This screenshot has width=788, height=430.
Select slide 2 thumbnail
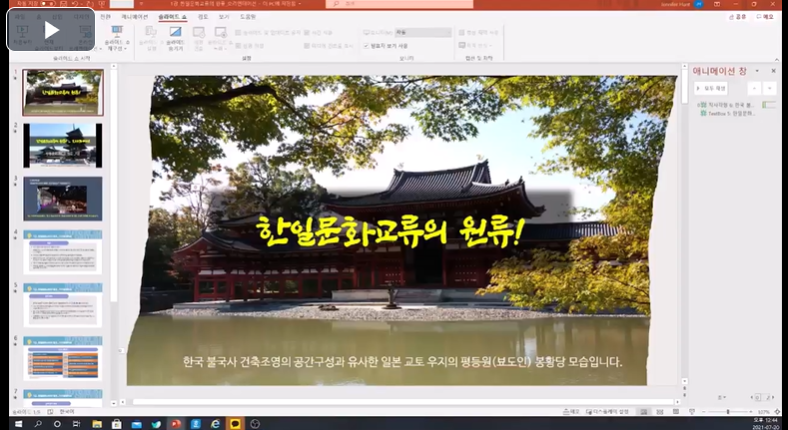point(63,145)
